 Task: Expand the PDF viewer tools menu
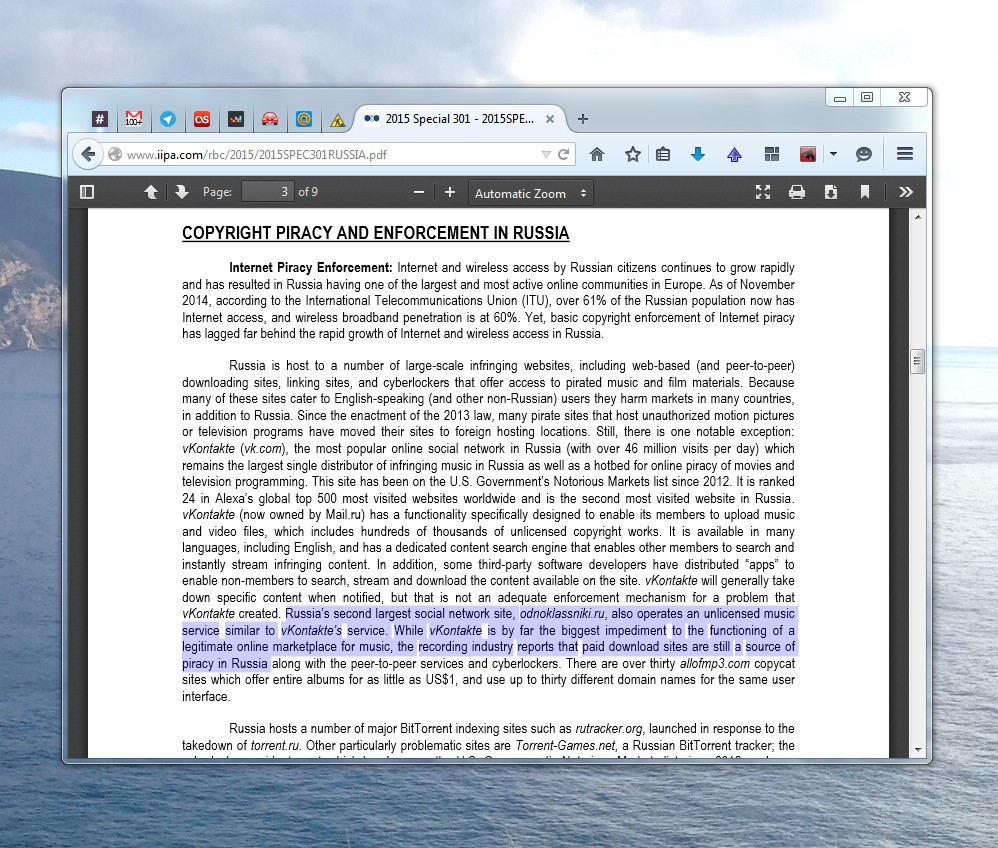(x=905, y=192)
